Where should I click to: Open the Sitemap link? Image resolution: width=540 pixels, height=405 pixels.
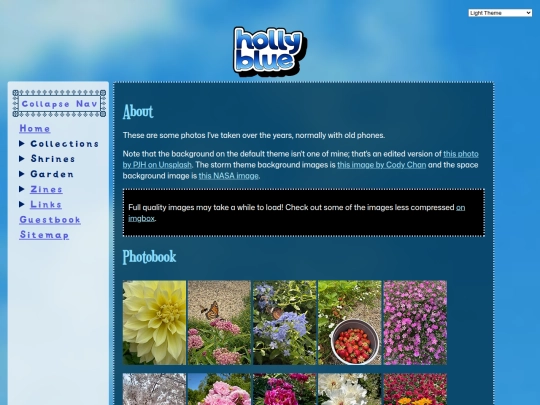[x=44, y=235]
